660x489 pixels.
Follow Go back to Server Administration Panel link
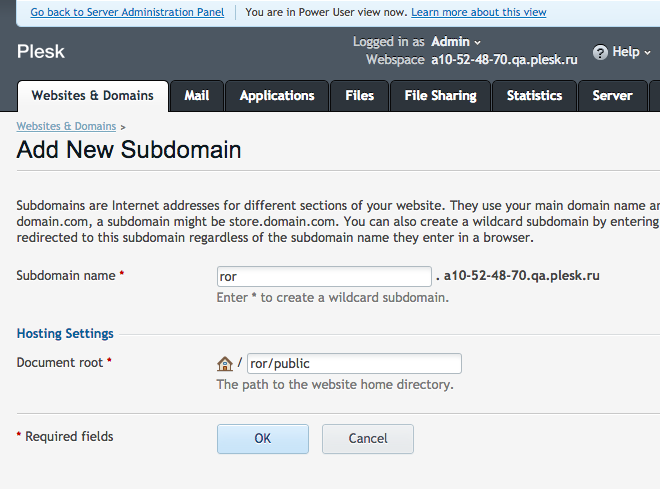click(127, 12)
